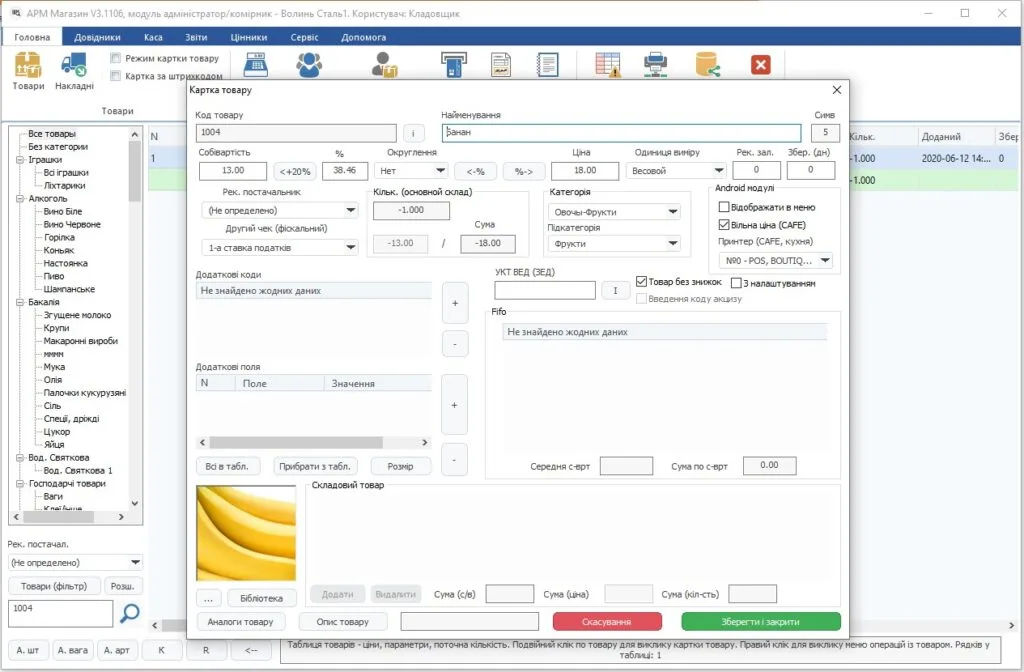Collapse the Бакалія tree node
The height and width of the screenshot is (672, 1024).
[x=20, y=302]
